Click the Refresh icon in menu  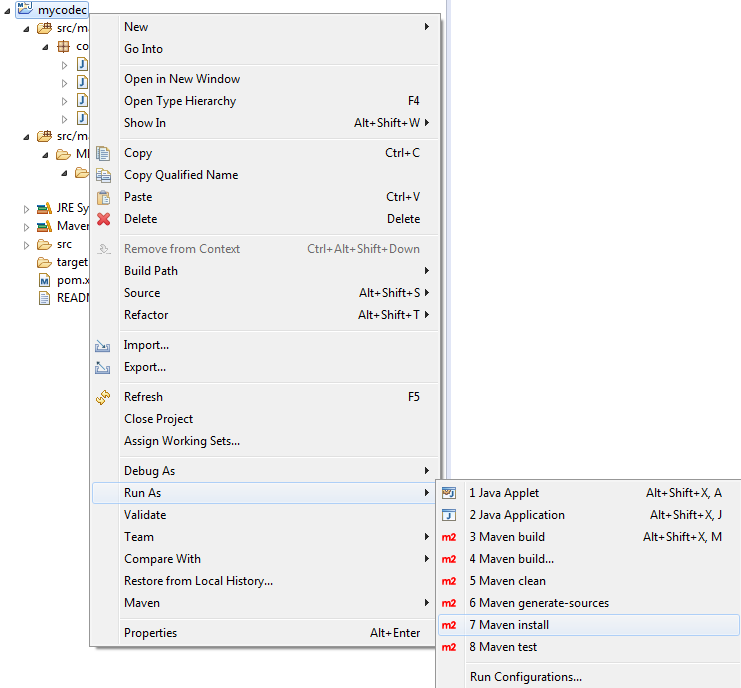(x=103, y=397)
